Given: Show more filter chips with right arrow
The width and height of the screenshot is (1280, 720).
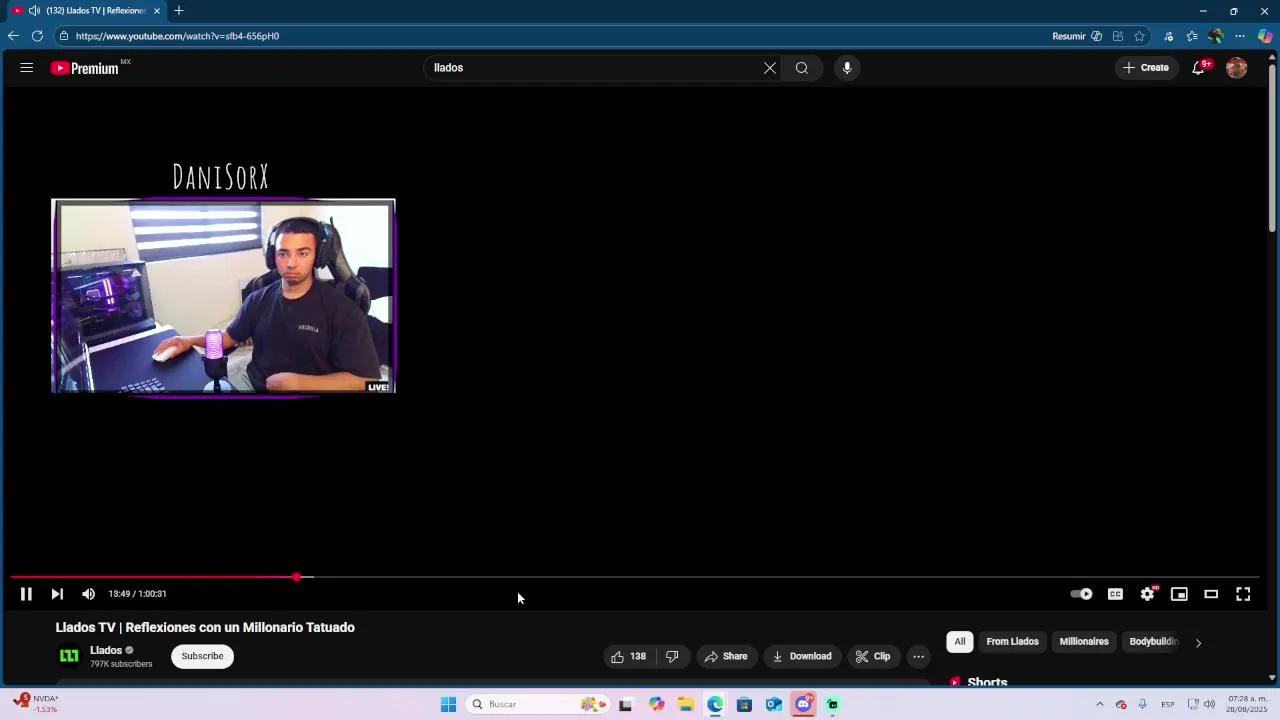Looking at the screenshot, I should click(1198, 643).
